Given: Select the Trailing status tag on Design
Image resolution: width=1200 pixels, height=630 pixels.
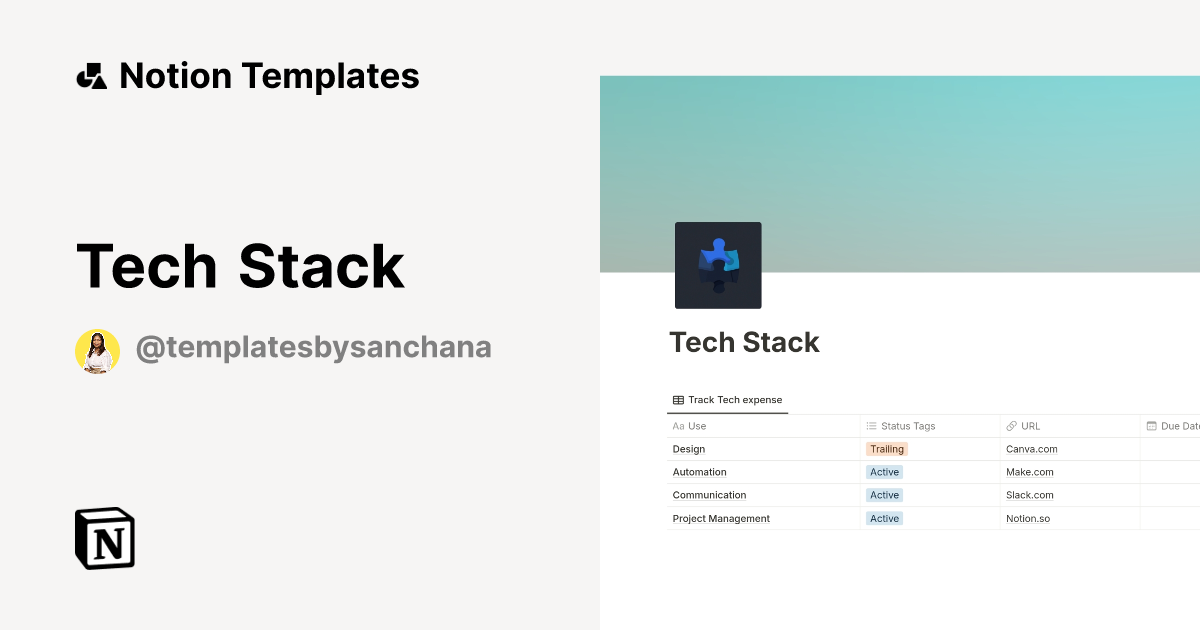Looking at the screenshot, I should click(x=887, y=448).
